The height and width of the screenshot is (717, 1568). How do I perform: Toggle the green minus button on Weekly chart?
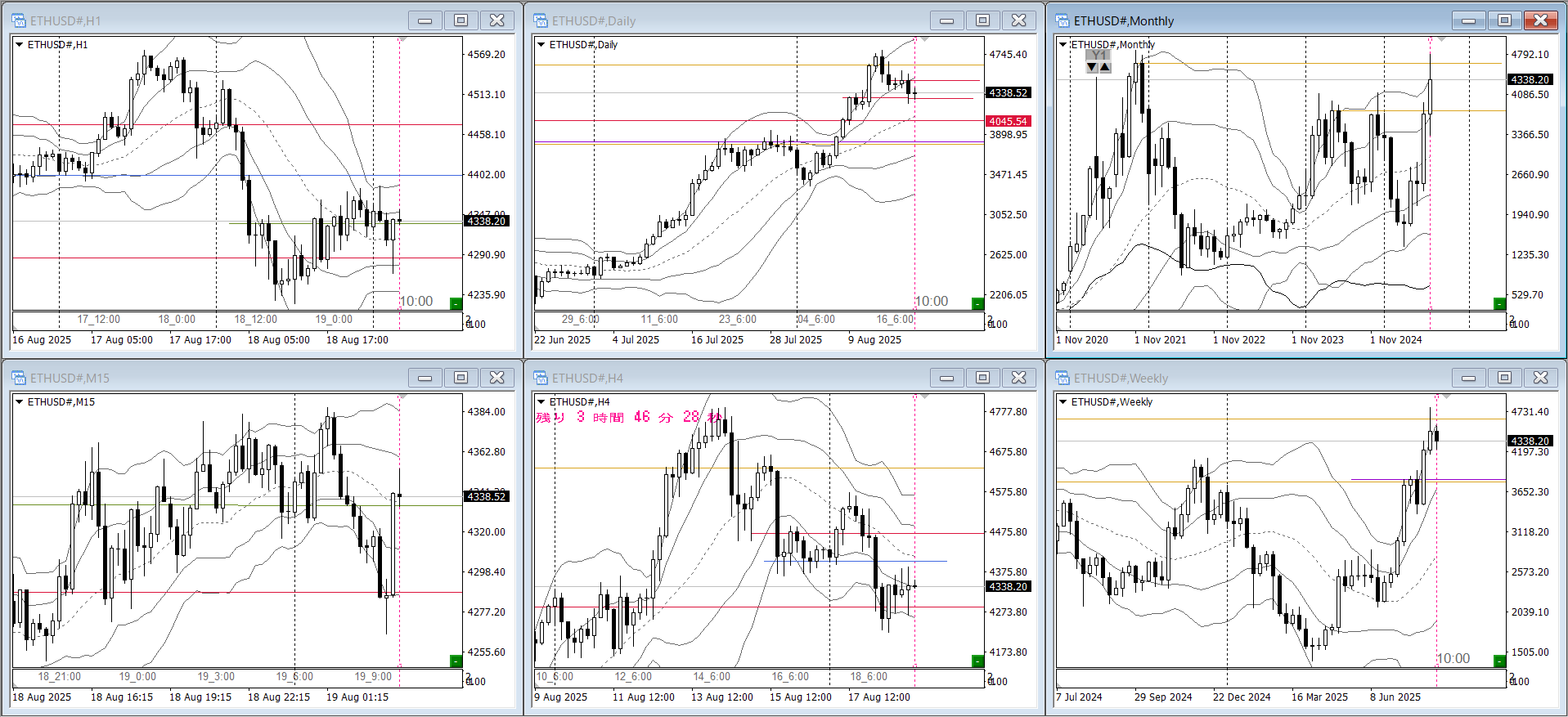1499,661
